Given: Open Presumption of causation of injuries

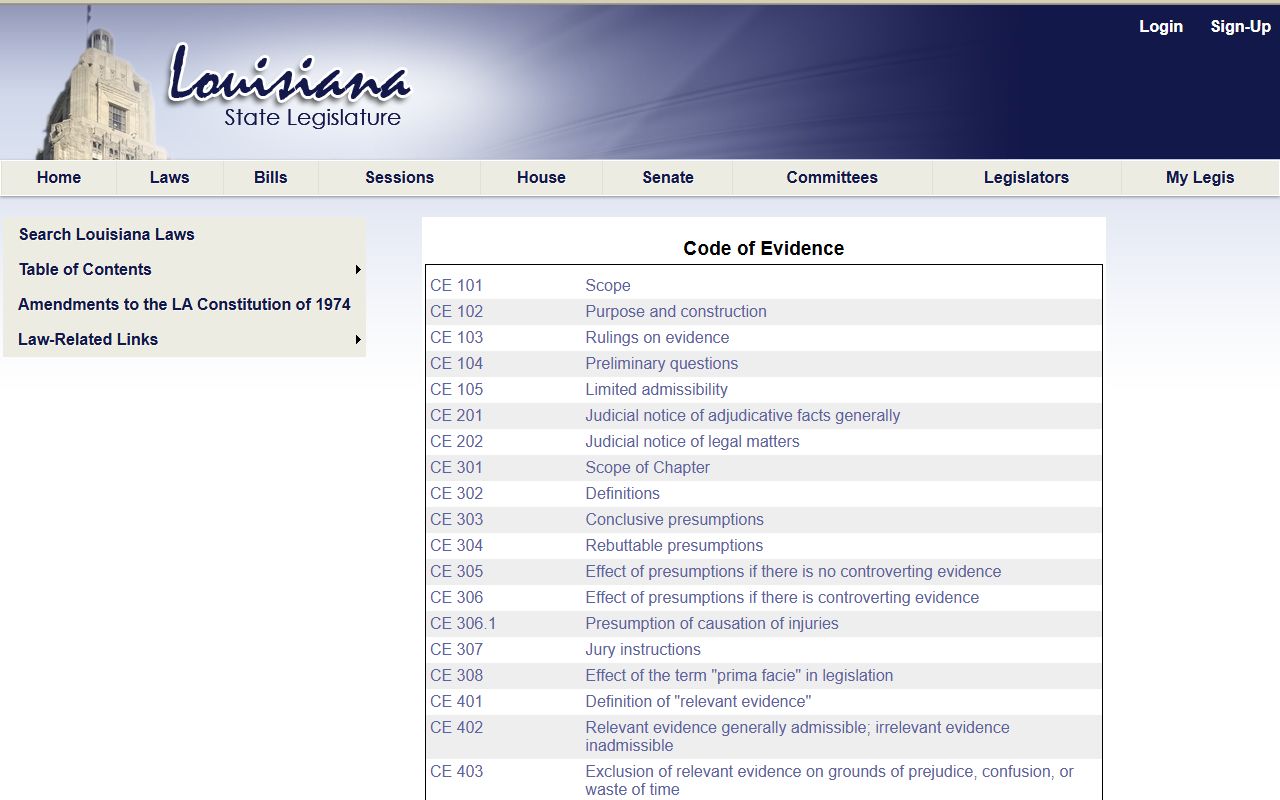Looking at the screenshot, I should click(x=712, y=624).
